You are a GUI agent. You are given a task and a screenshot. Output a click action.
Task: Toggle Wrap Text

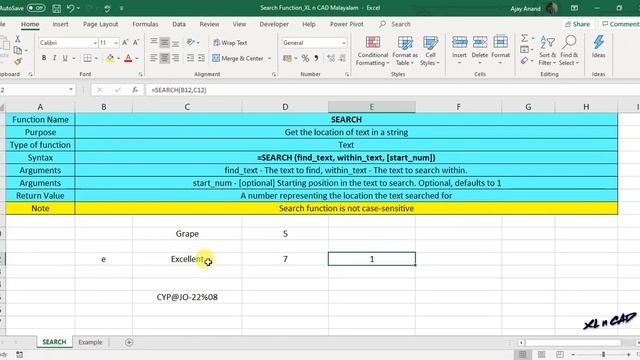click(x=230, y=42)
